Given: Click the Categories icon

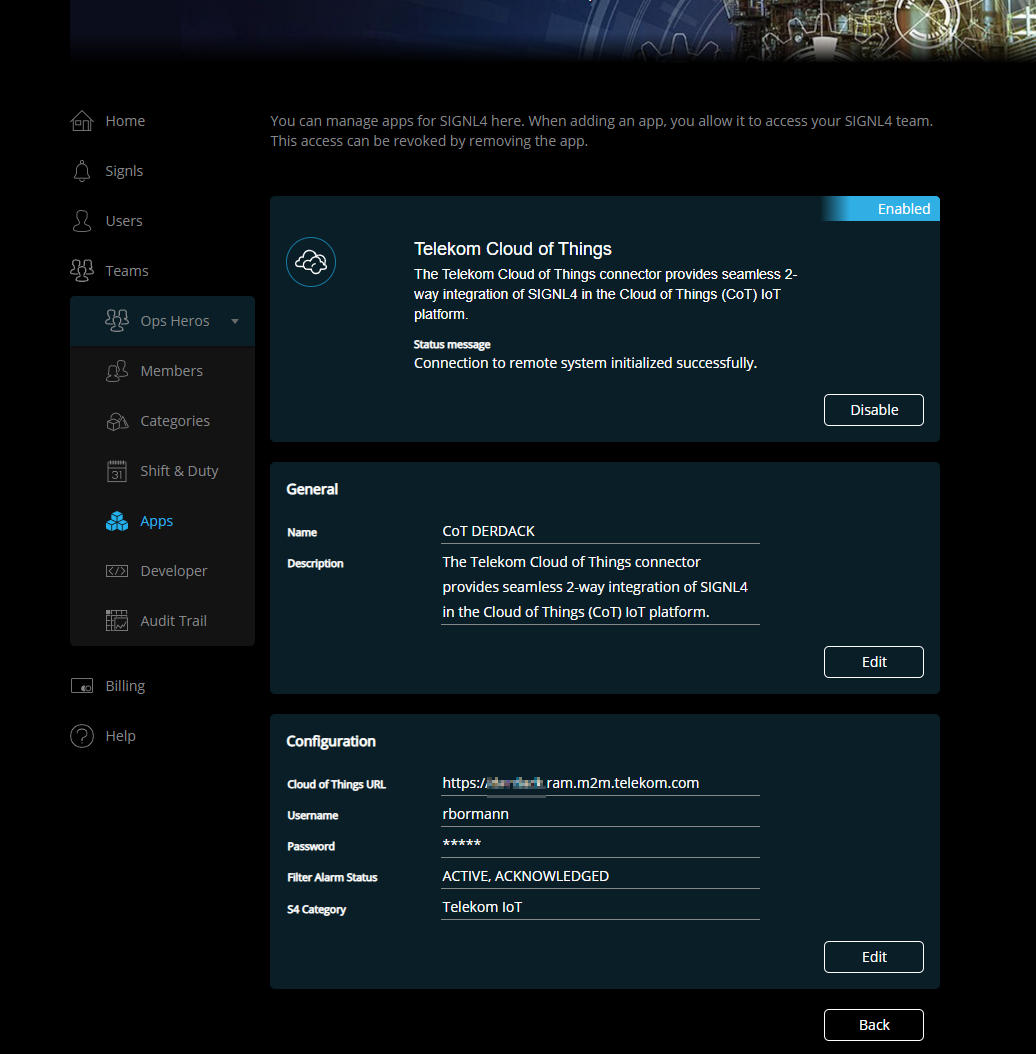Looking at the screenshot, I should tap(117, 421).
